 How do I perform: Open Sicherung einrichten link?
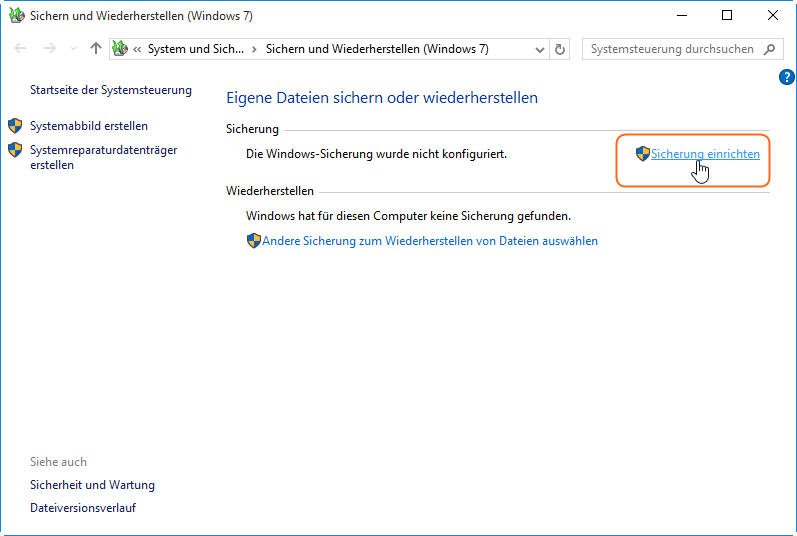(705, 154)
